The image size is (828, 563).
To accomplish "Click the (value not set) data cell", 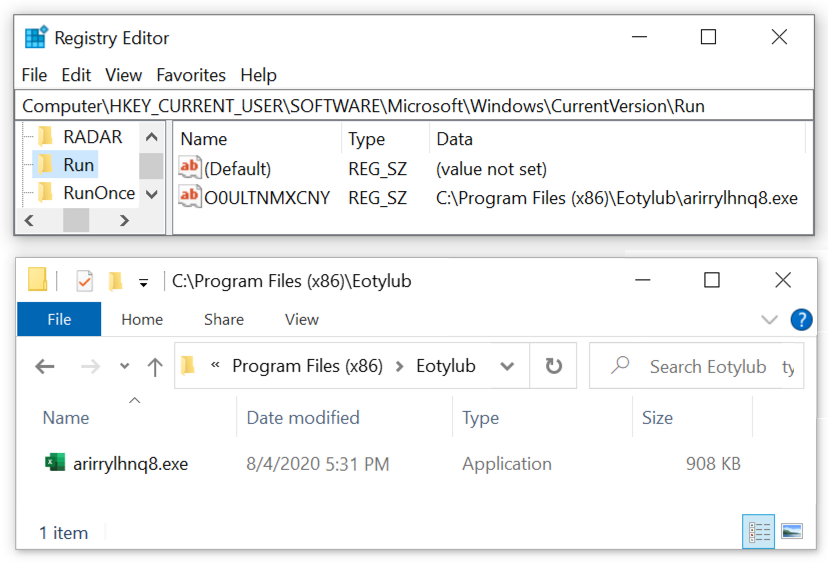I will coord(492,169).
